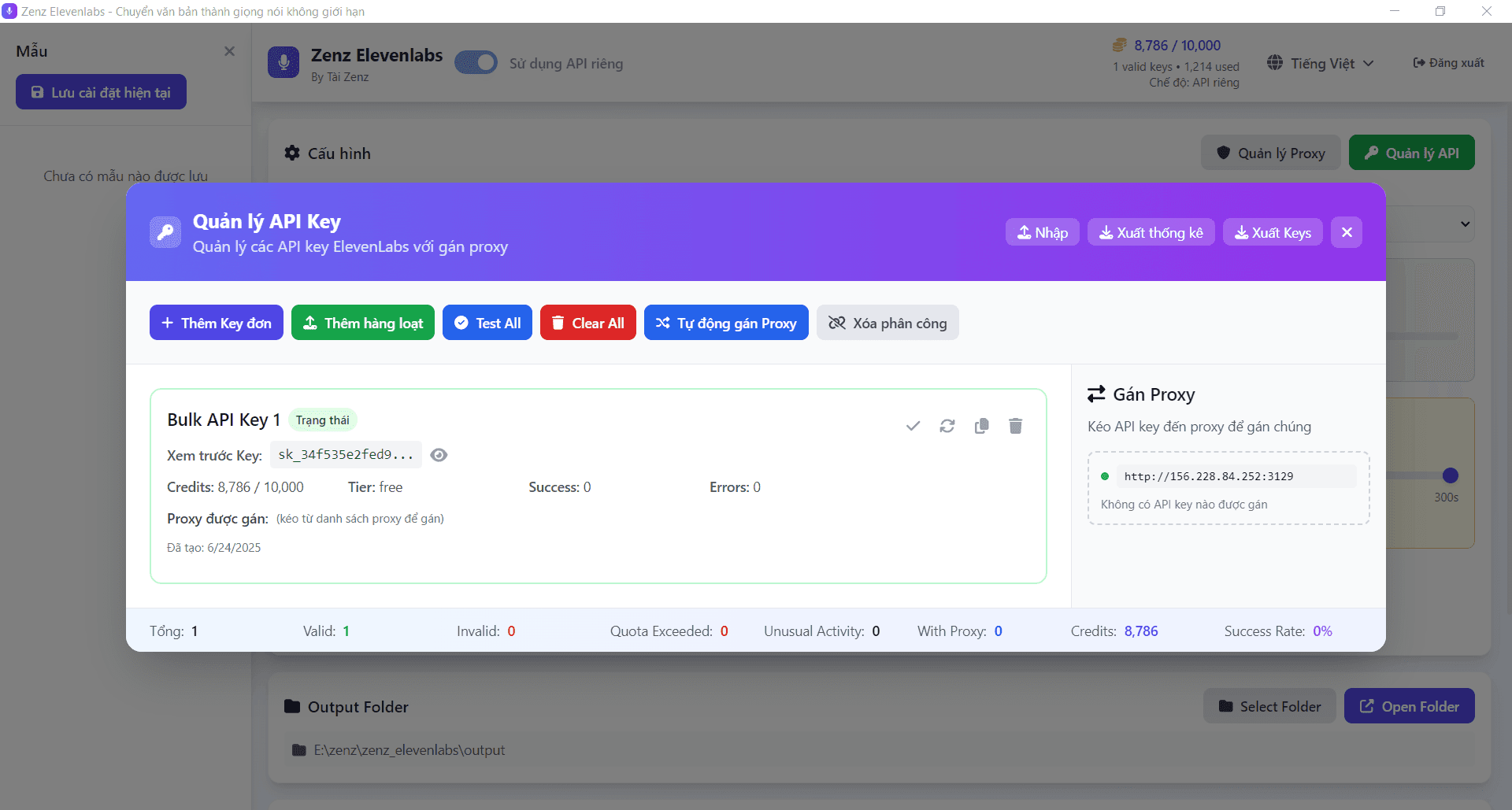Click the refresh icon for Bulk API Key 1

click(x=947, y=426)
